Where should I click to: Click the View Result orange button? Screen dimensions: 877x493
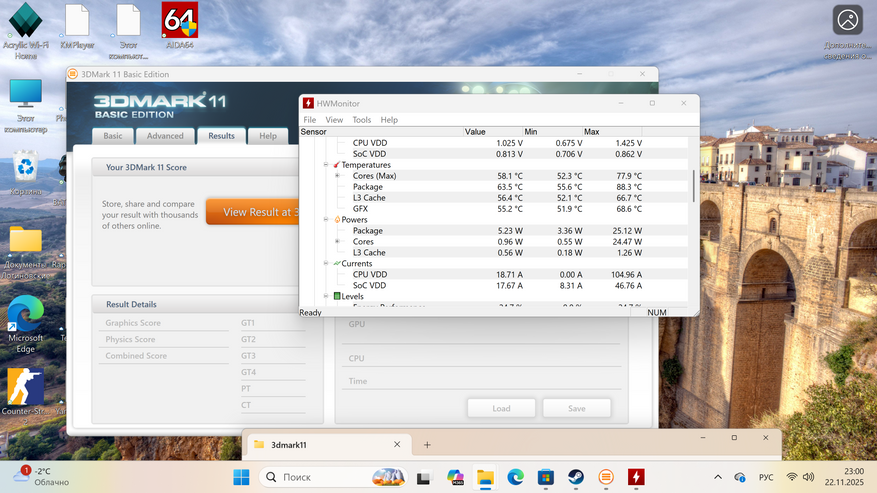253,212
